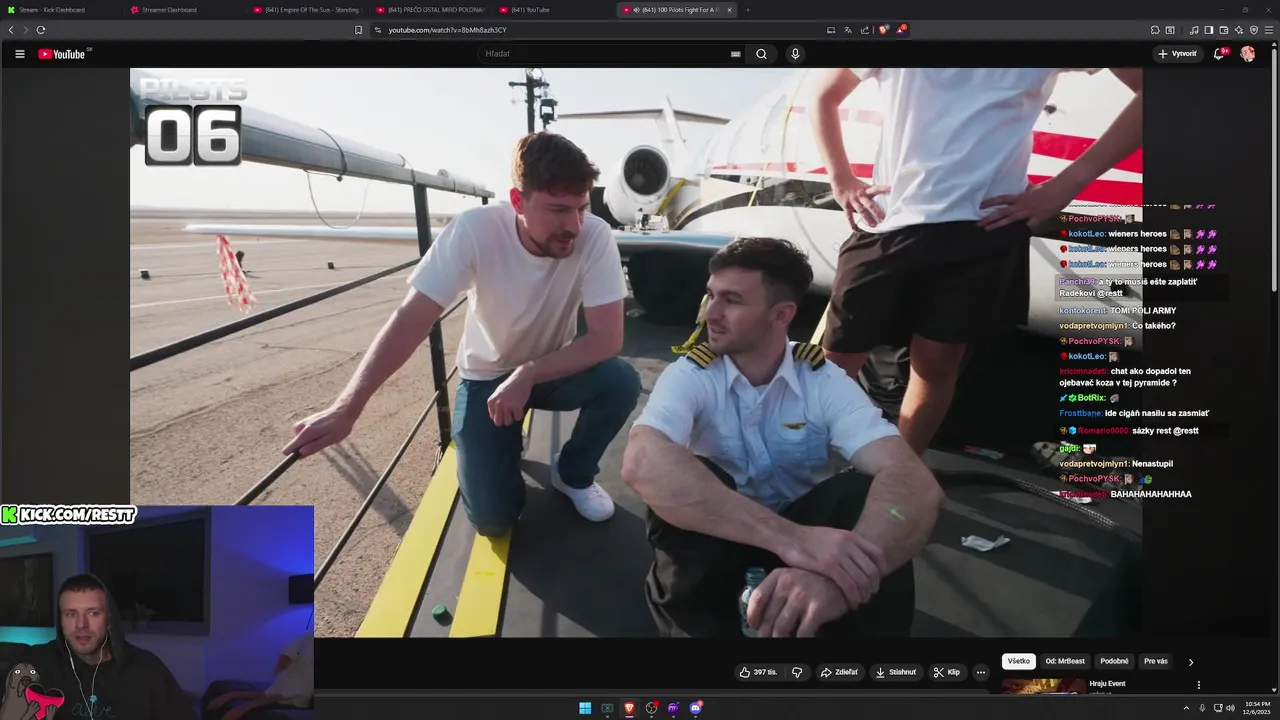Open the YouTube hamburger guide menu
Screen dimensions: 1280x720
[19, 54]
